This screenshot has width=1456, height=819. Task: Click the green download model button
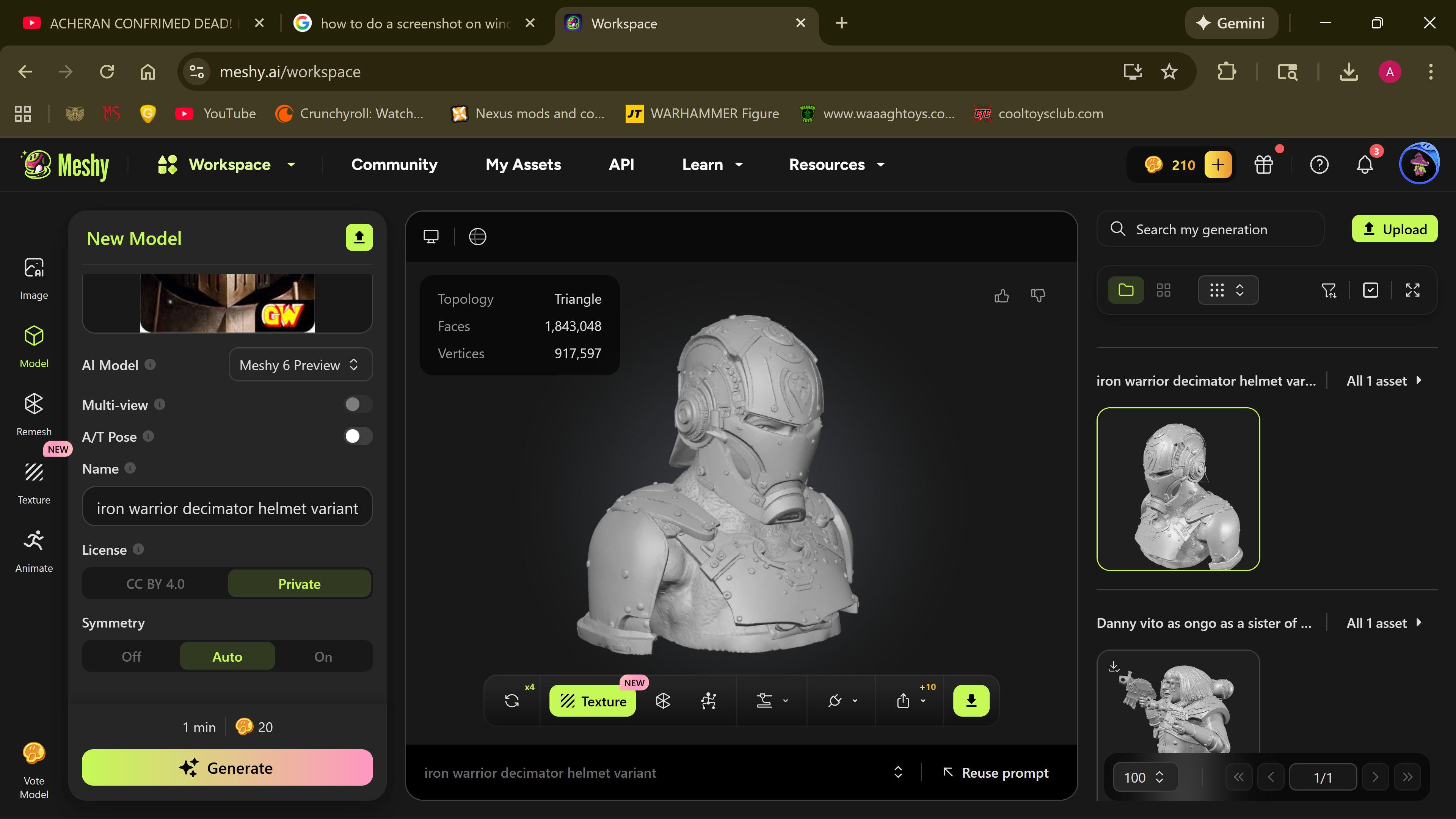971,701
